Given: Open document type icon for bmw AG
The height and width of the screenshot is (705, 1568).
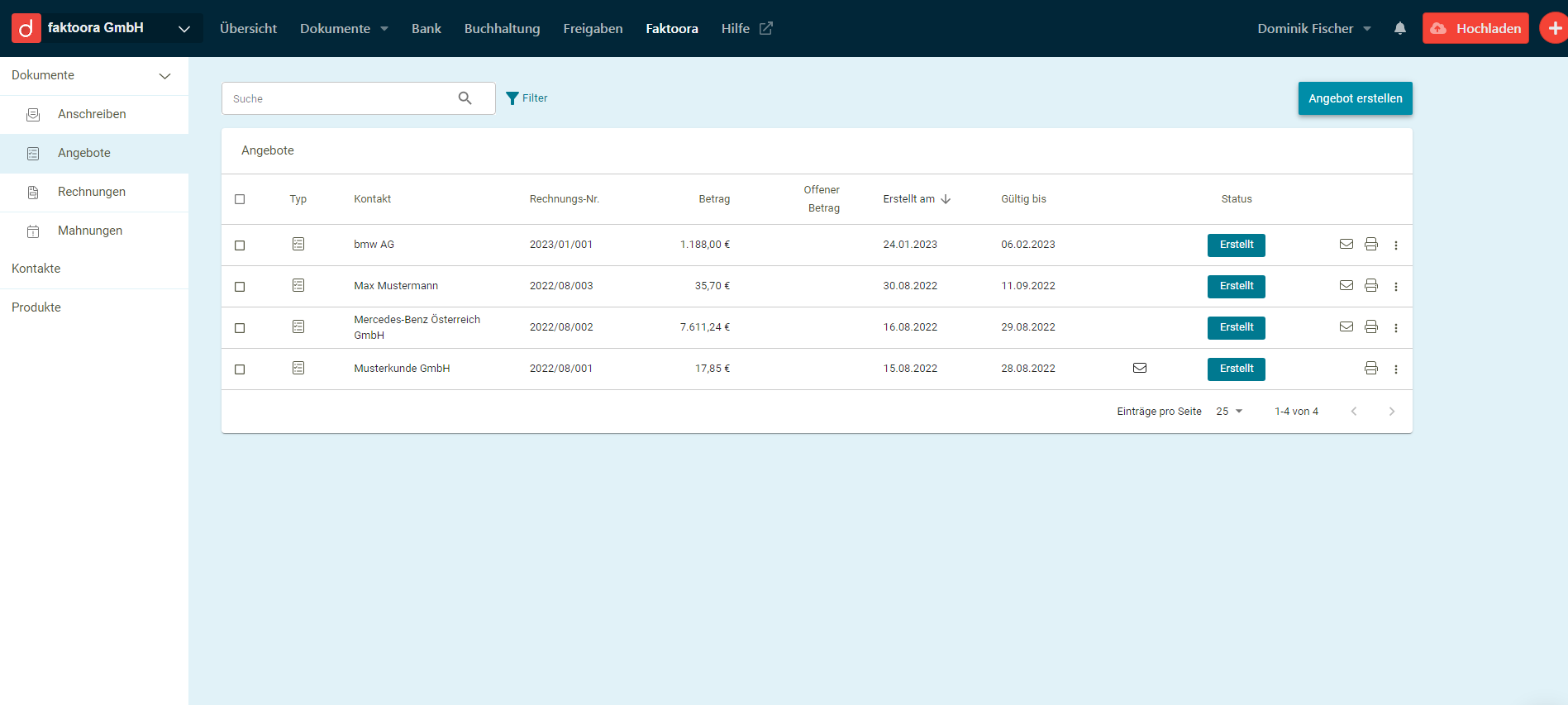Looking at the screenshot, I should (x=298, y=245).
